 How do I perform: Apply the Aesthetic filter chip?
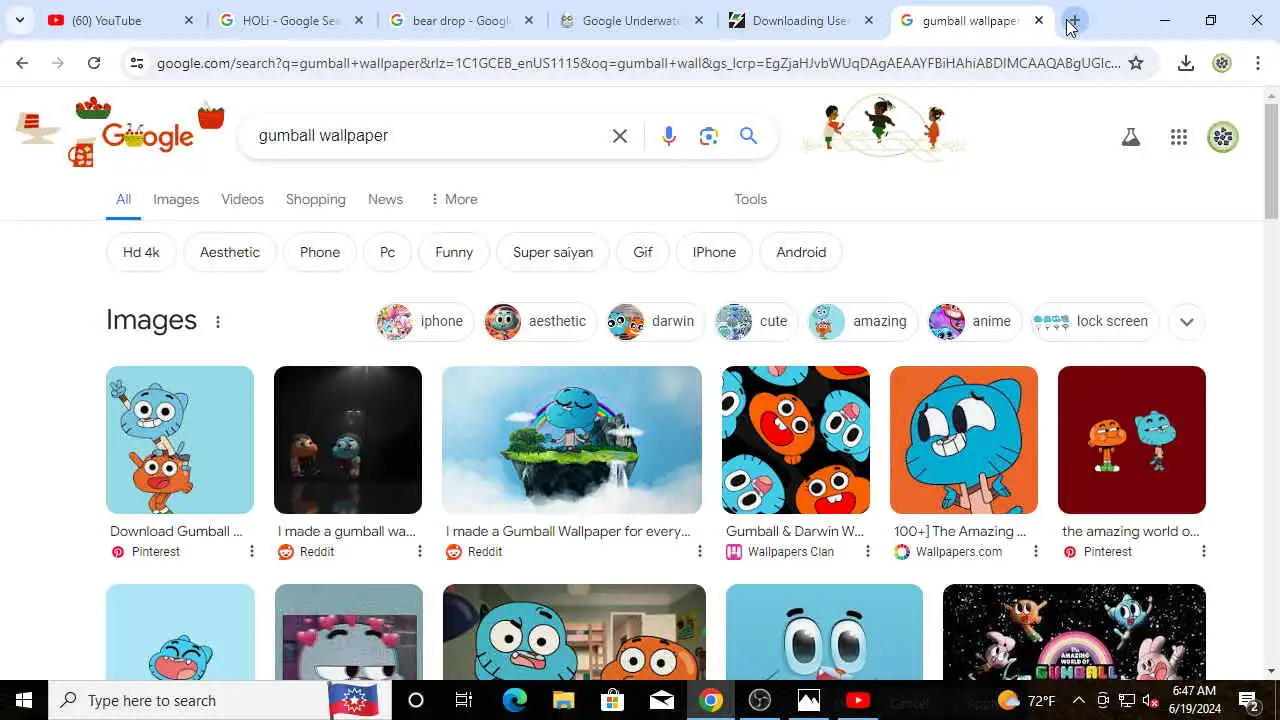click(x=229, y=252)
